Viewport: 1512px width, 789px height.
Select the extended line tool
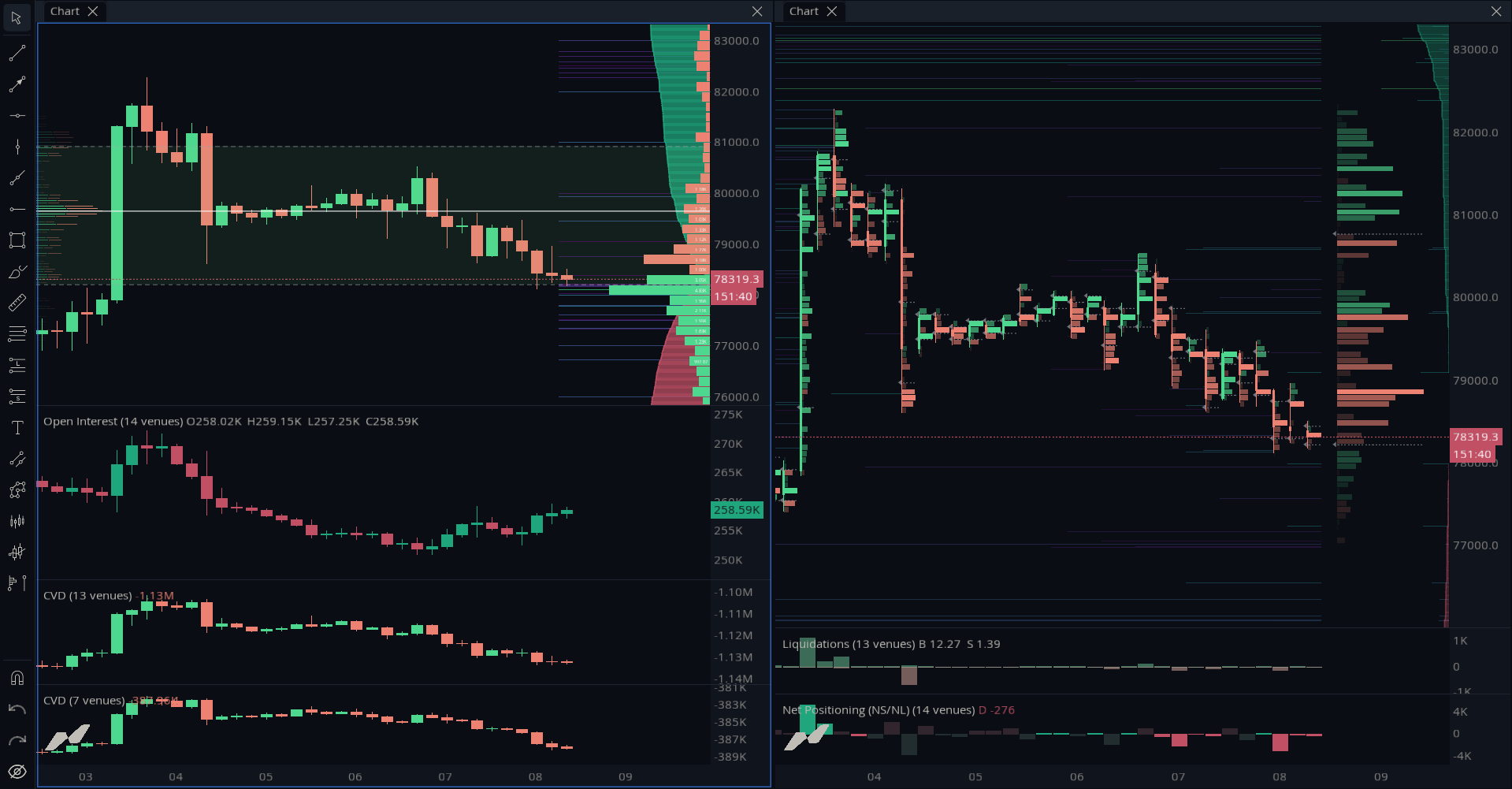click(17, 178)
